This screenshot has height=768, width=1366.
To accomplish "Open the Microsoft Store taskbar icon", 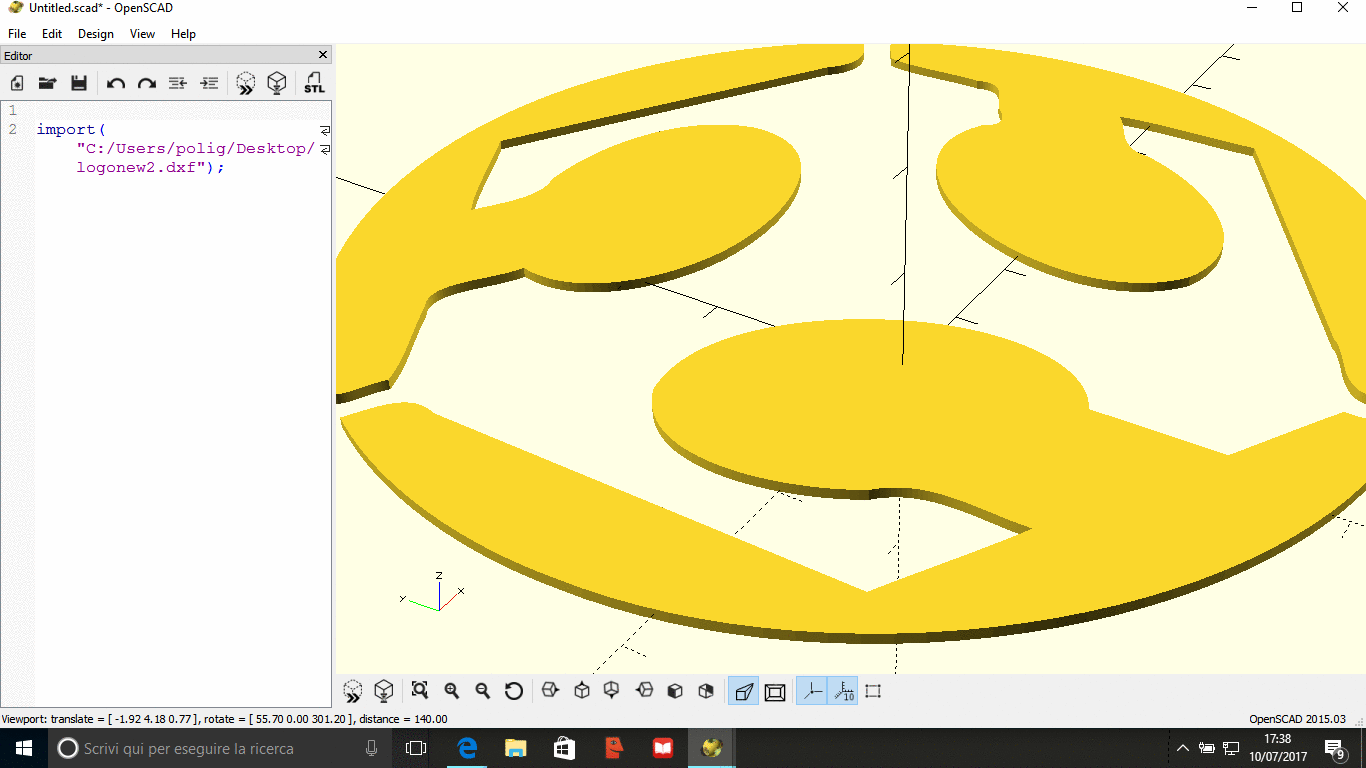I will tap(564, 748).
